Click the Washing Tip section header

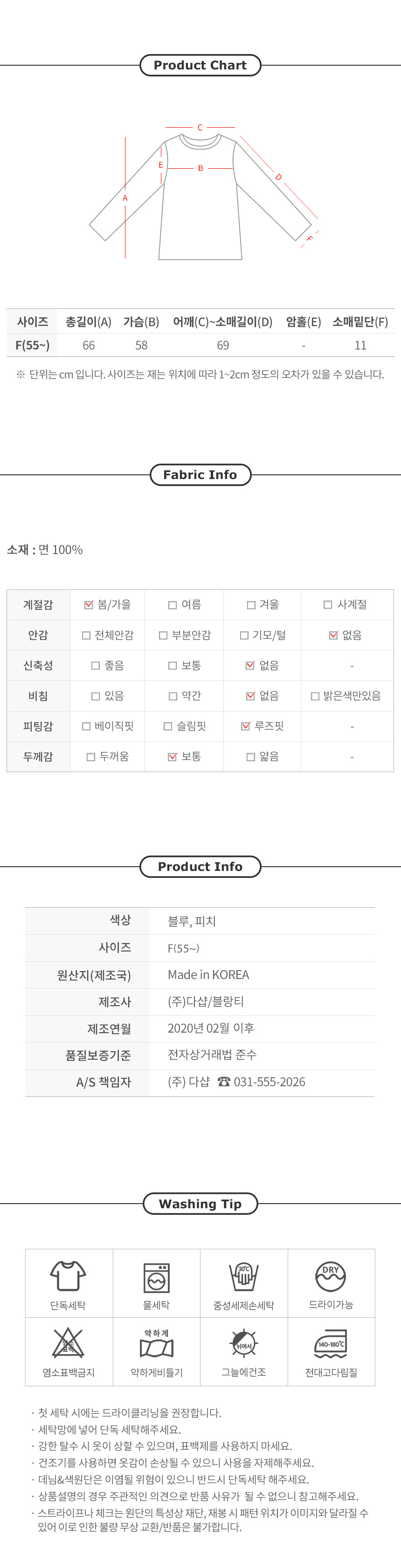tap(200, 1204)
